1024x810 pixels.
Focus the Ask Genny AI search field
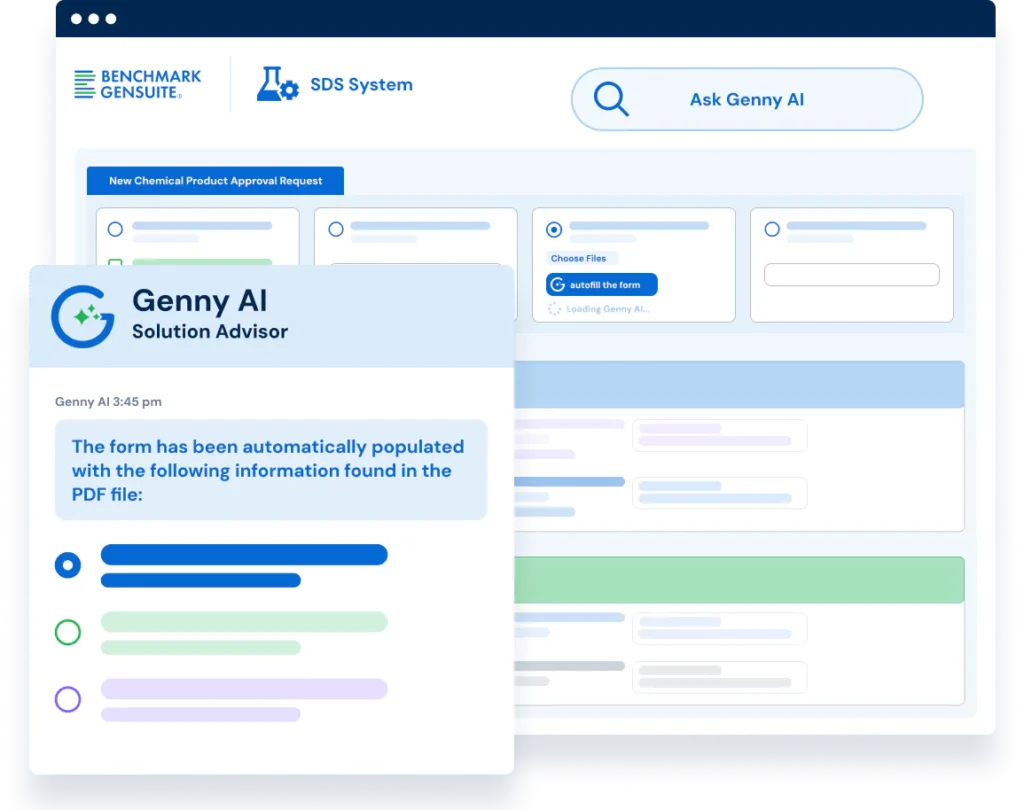tap(747, 99)
